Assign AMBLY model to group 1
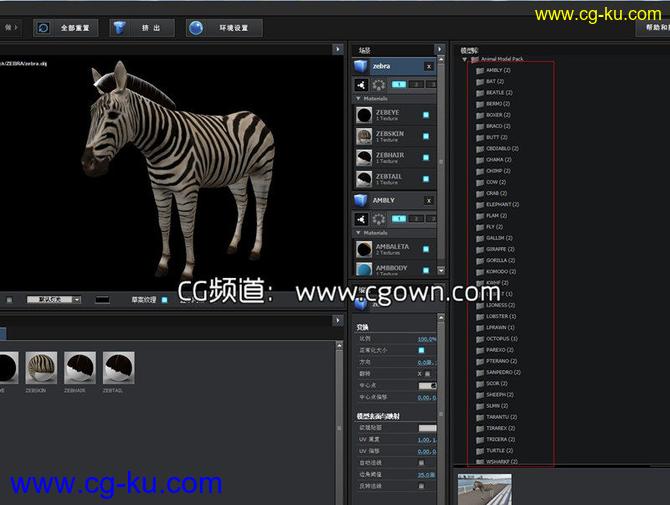670x505 pixels. coord(399,219)
